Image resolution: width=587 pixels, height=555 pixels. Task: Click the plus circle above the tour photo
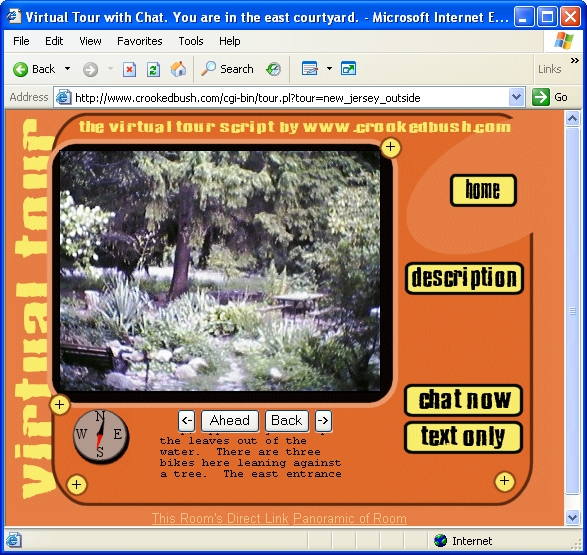click(x=390, y=147)
